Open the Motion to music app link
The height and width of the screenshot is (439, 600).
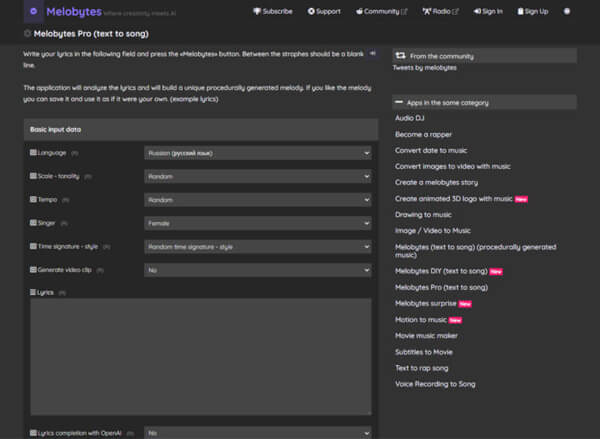[x=421, y=320]
